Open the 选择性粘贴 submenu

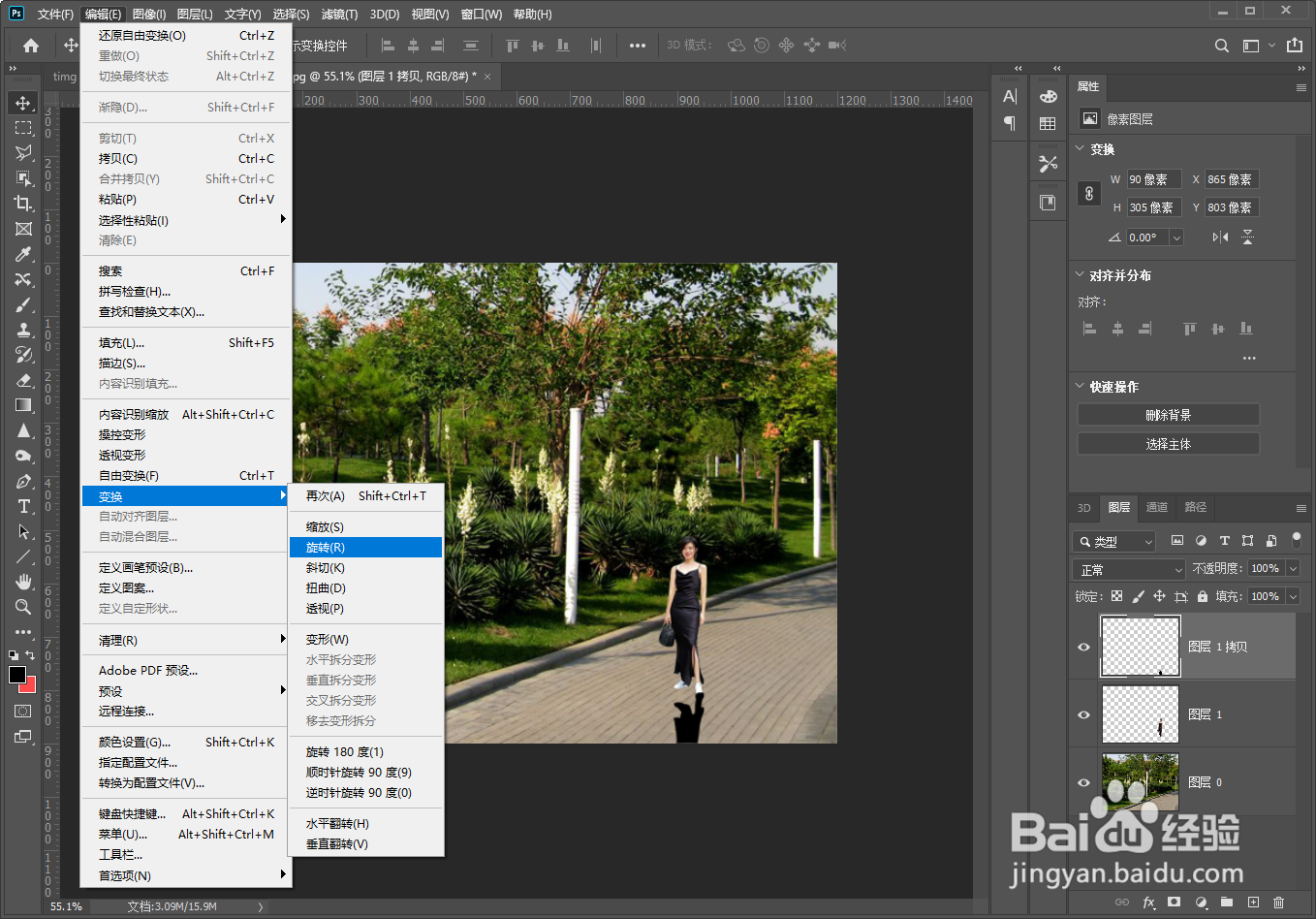[x=187, y=220]
